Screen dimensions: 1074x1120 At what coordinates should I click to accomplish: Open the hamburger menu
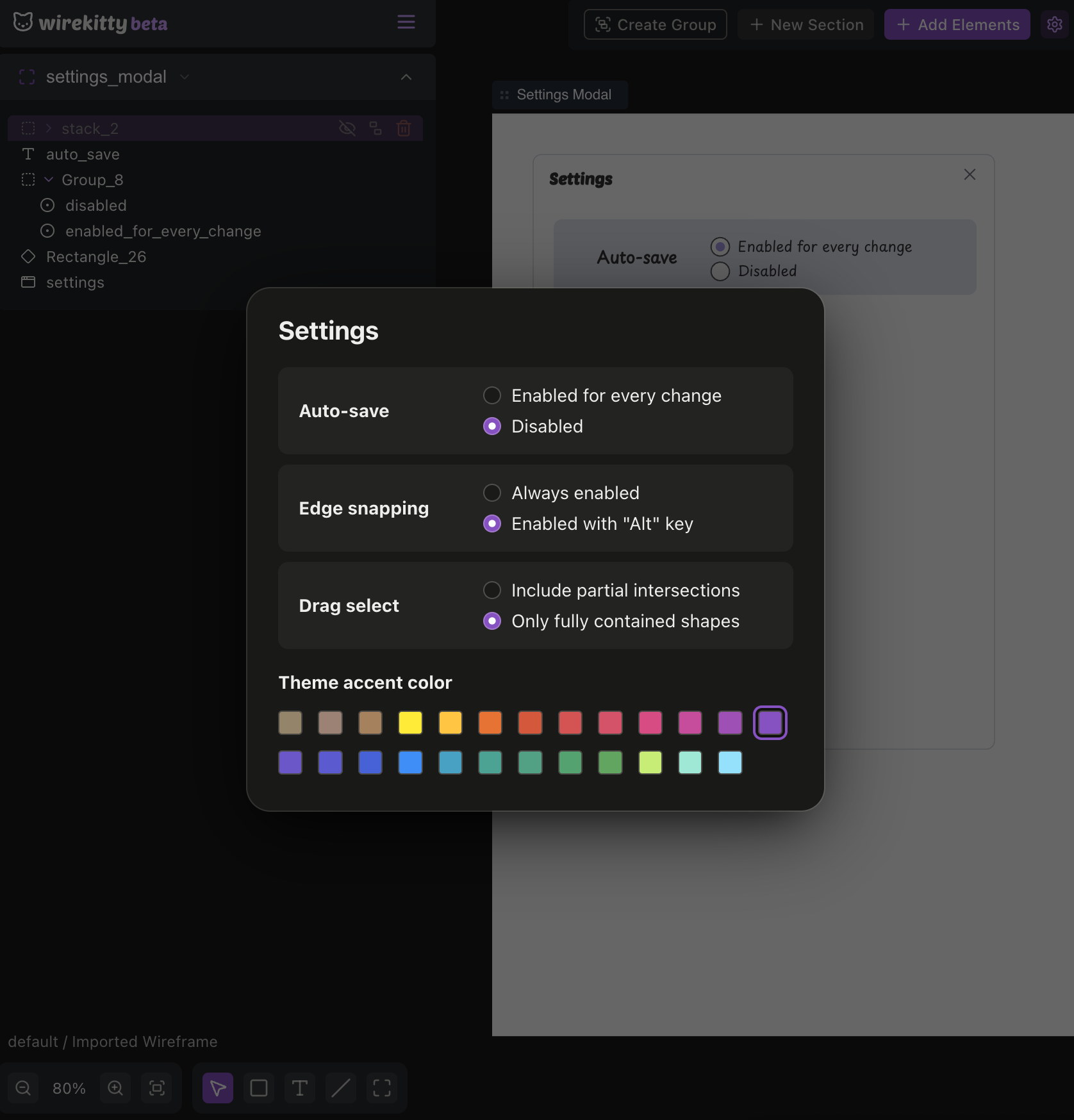[x=406, y=22]
